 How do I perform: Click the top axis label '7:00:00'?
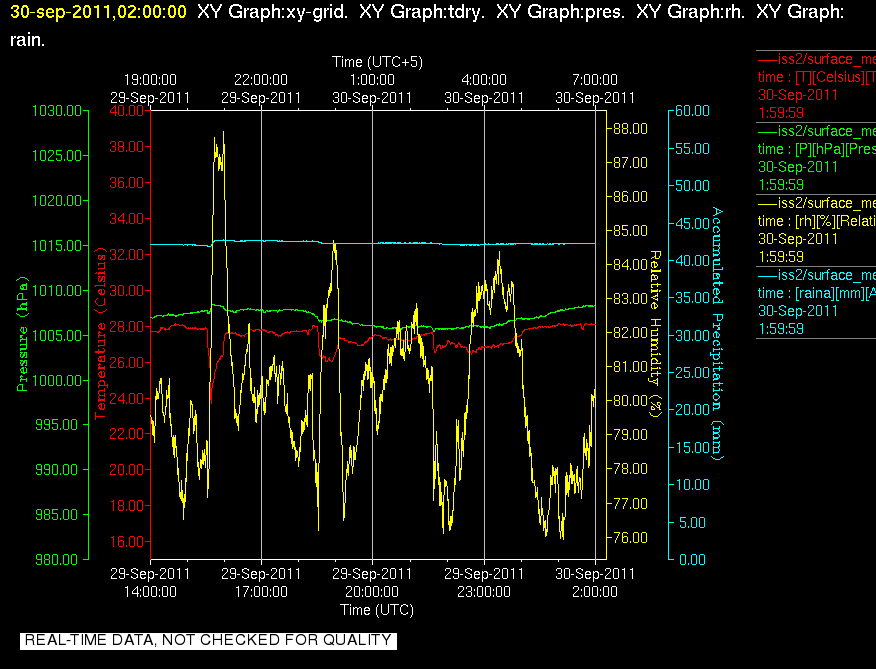[x=595, y=80]
